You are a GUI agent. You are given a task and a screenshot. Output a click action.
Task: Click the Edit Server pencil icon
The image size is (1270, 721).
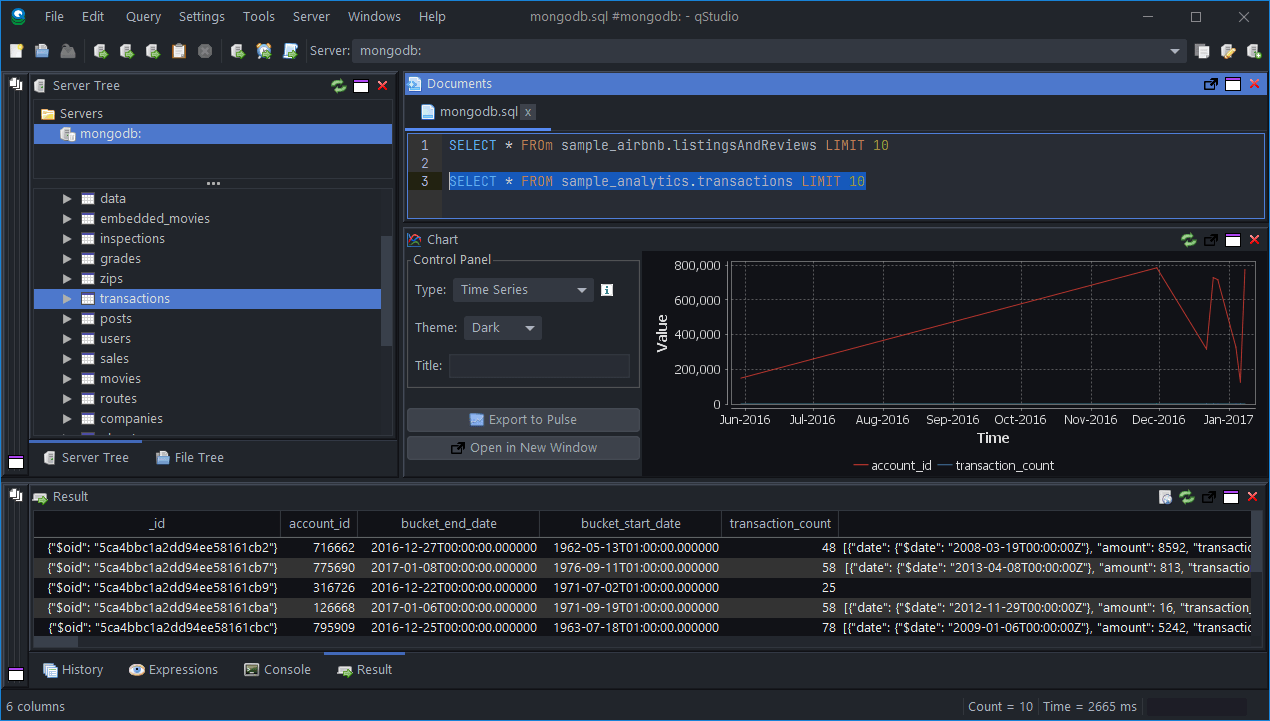tap(1228, 51)
